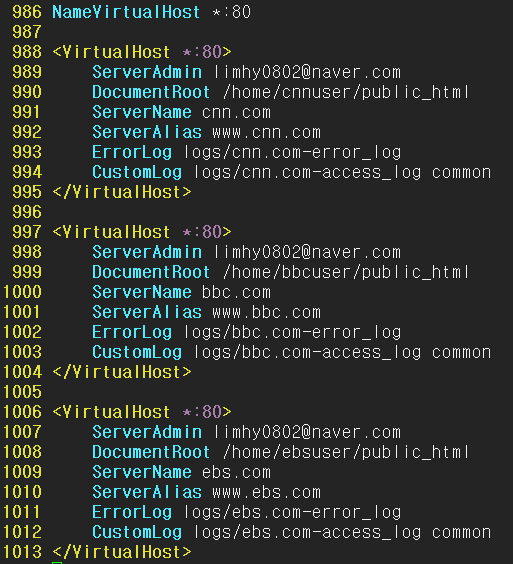Click CustomLog keyword on line 1003

click(137, 352)
